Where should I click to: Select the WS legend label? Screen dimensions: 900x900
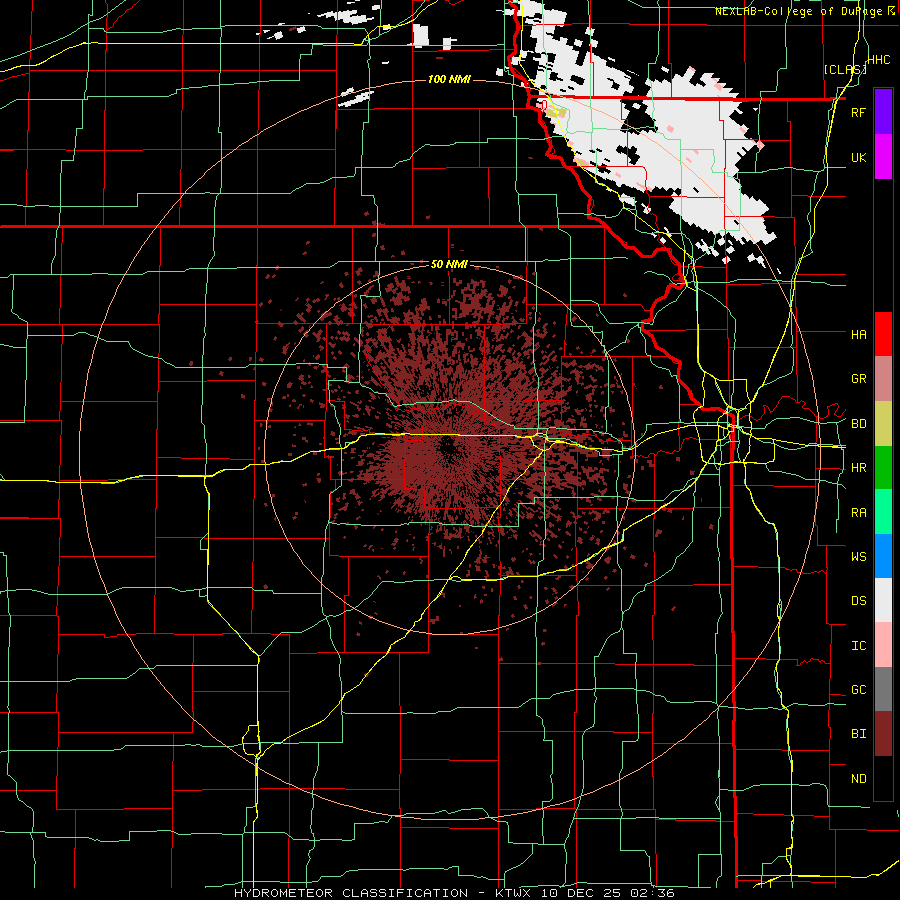[x=858, y=557]
